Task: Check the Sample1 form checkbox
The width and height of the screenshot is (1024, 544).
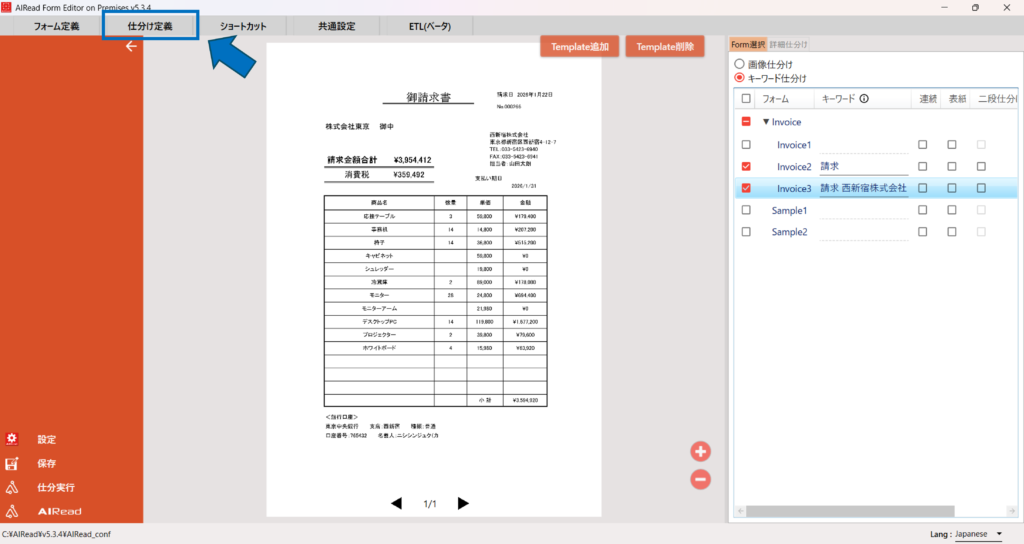Action: (746, 210)
